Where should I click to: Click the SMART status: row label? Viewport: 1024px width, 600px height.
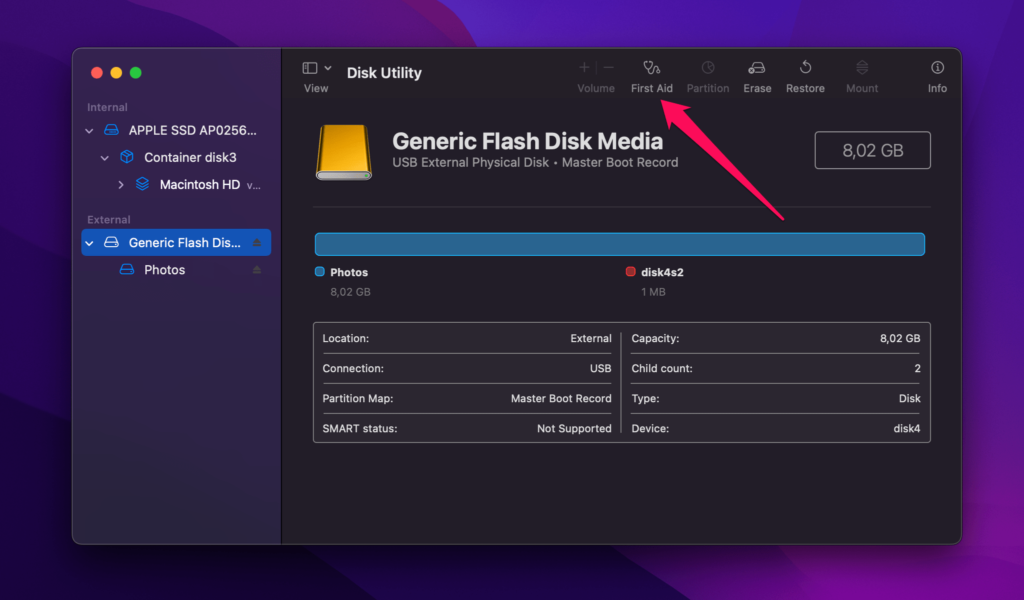[x=360, y=428]
